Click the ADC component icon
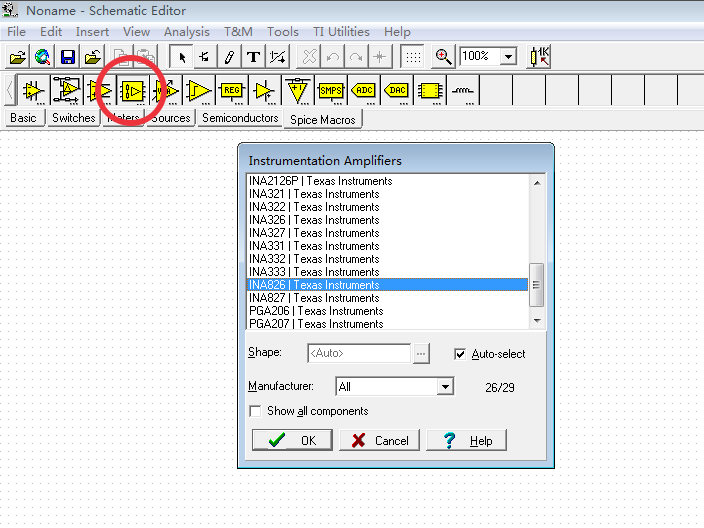 click(x=364, y=91)
